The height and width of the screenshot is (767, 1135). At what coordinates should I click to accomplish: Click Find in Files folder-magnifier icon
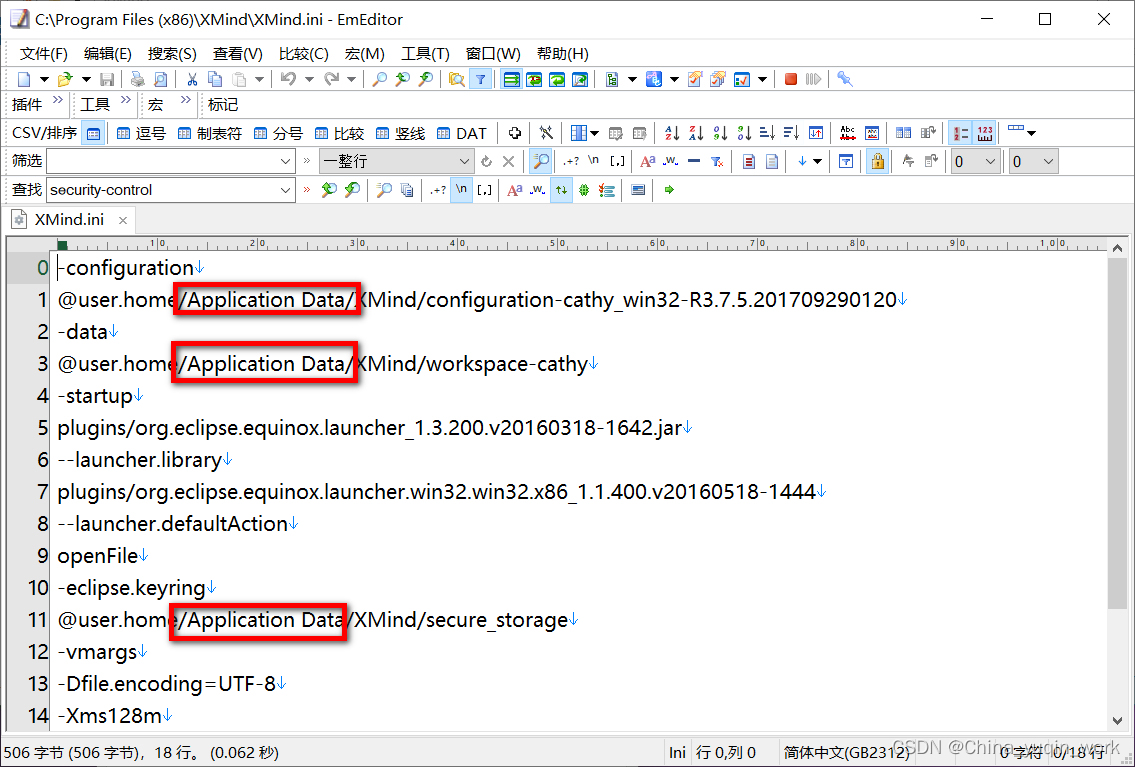(457, 79)
